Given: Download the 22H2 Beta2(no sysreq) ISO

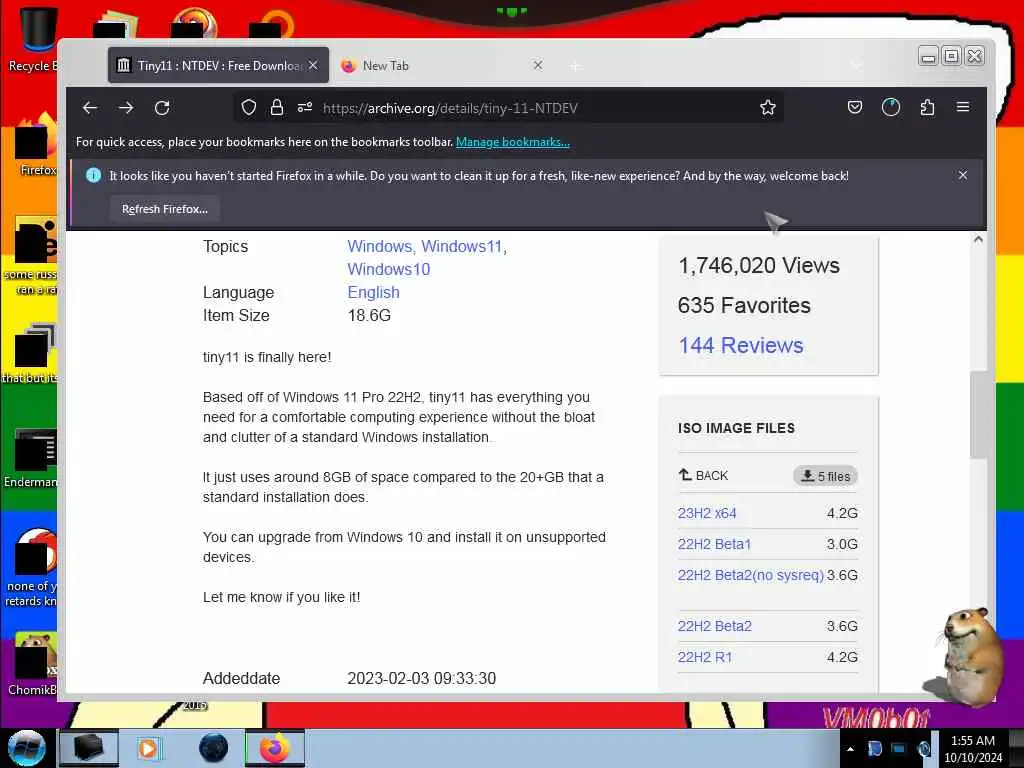Looking at the screenshot, I should click(750, 575).
